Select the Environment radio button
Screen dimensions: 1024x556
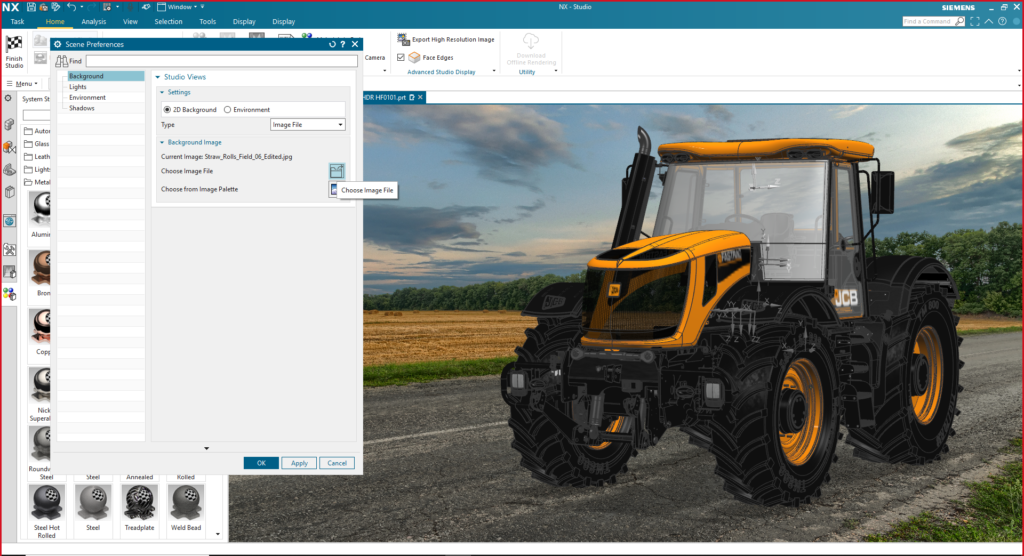coord(227,110)
